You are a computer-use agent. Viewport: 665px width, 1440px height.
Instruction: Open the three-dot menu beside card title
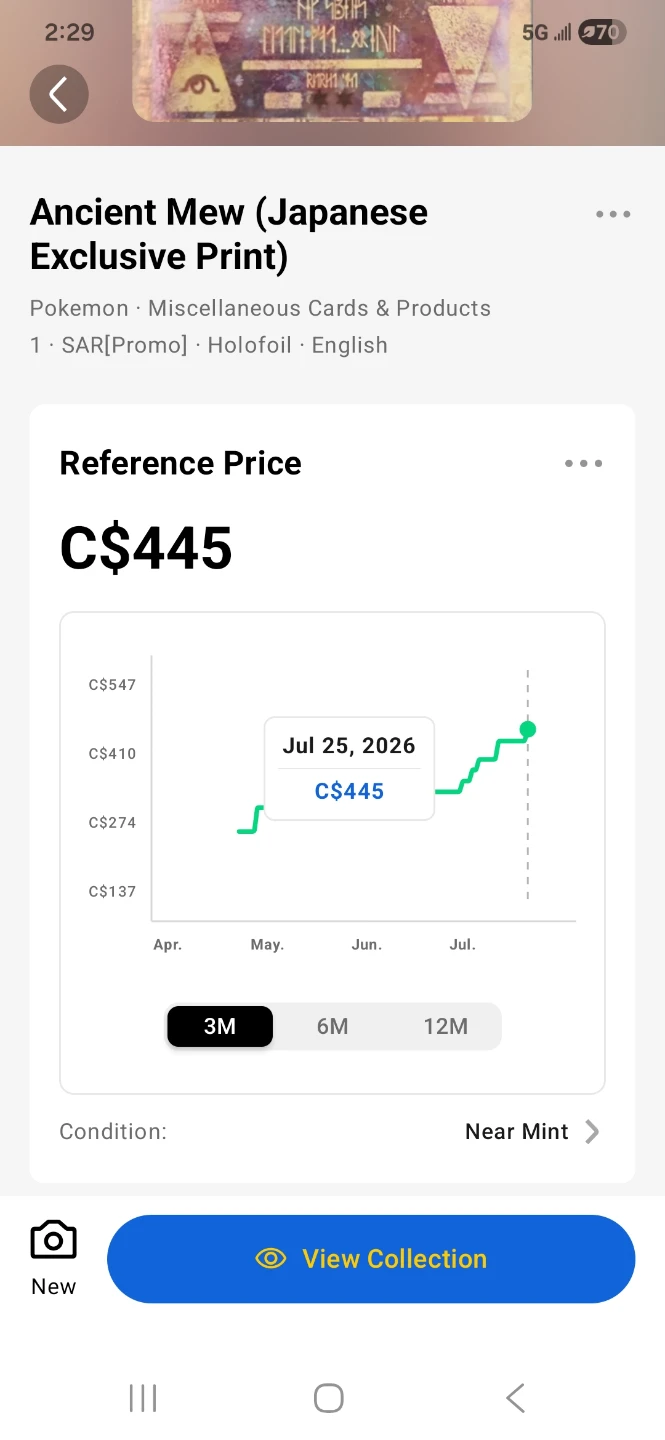(613, 214)
